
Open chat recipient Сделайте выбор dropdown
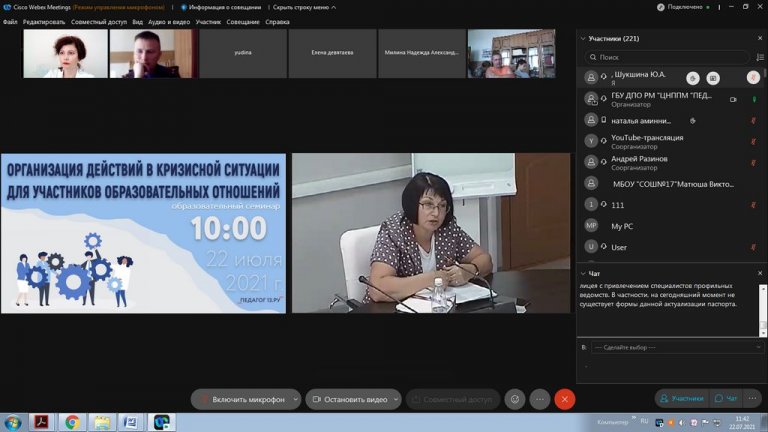coord(677,347)
